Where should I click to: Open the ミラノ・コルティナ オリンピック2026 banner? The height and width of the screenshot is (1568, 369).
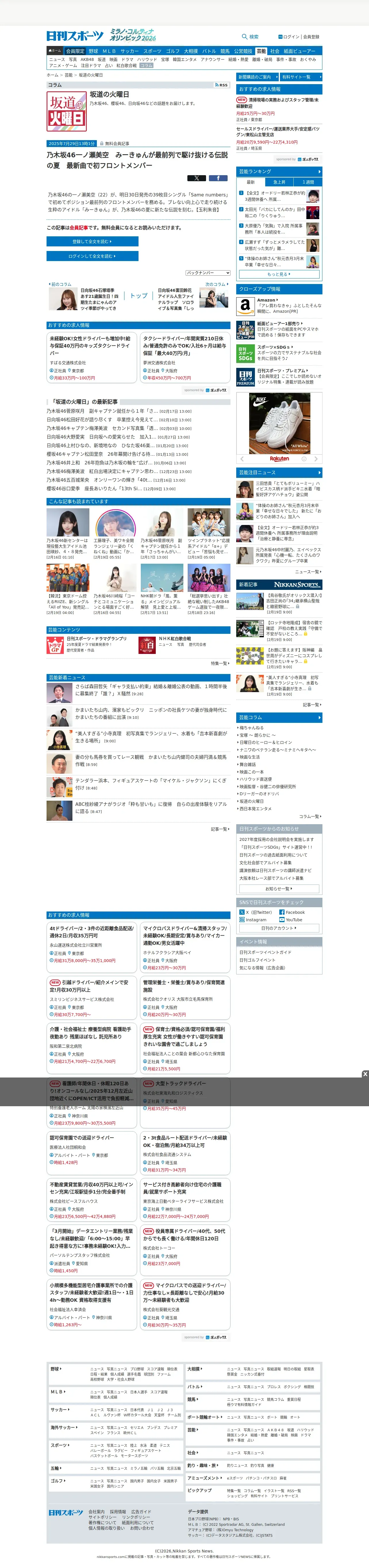pos(133,35)
